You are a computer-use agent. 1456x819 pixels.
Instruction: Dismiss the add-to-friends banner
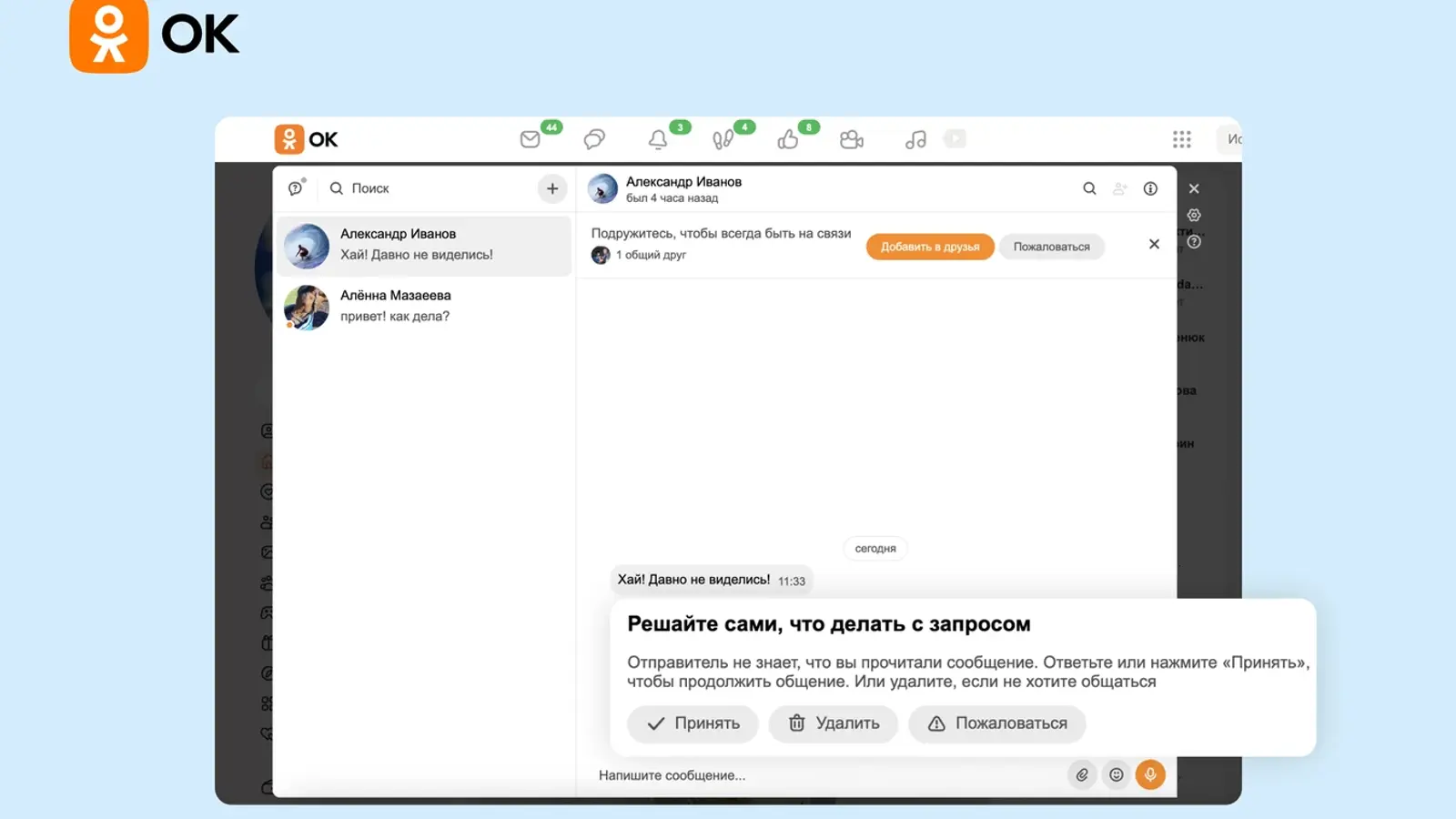pyautogui.click(x=1154, y=244)
